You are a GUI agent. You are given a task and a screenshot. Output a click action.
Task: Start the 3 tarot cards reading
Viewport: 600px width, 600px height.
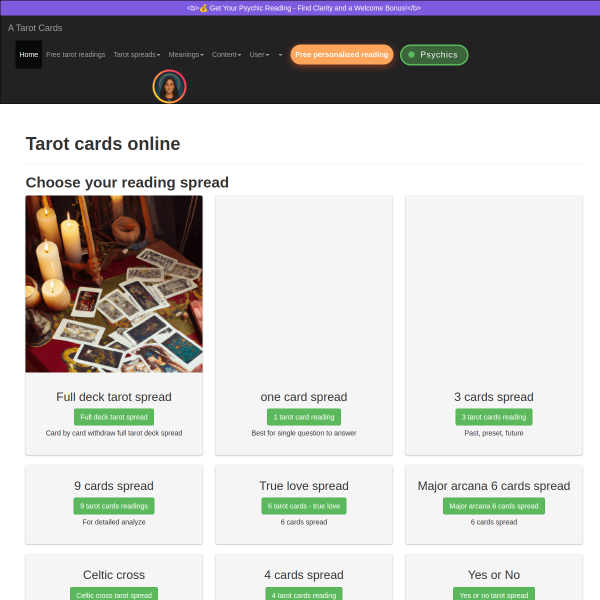pyautogui.click(x=494, y=417)
